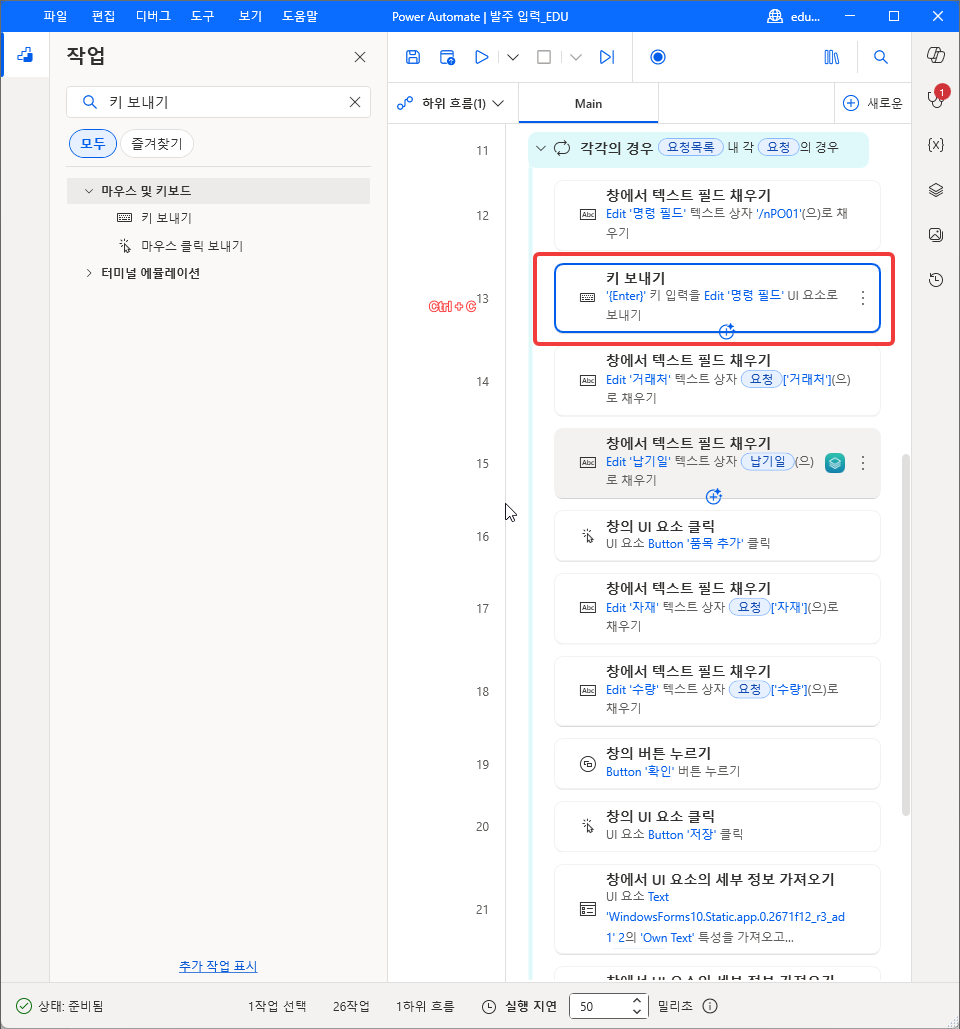Open the 하위 흐름(1) dropdown
Viewport: 960px width, 1029px height.
[x=451, y=103]
